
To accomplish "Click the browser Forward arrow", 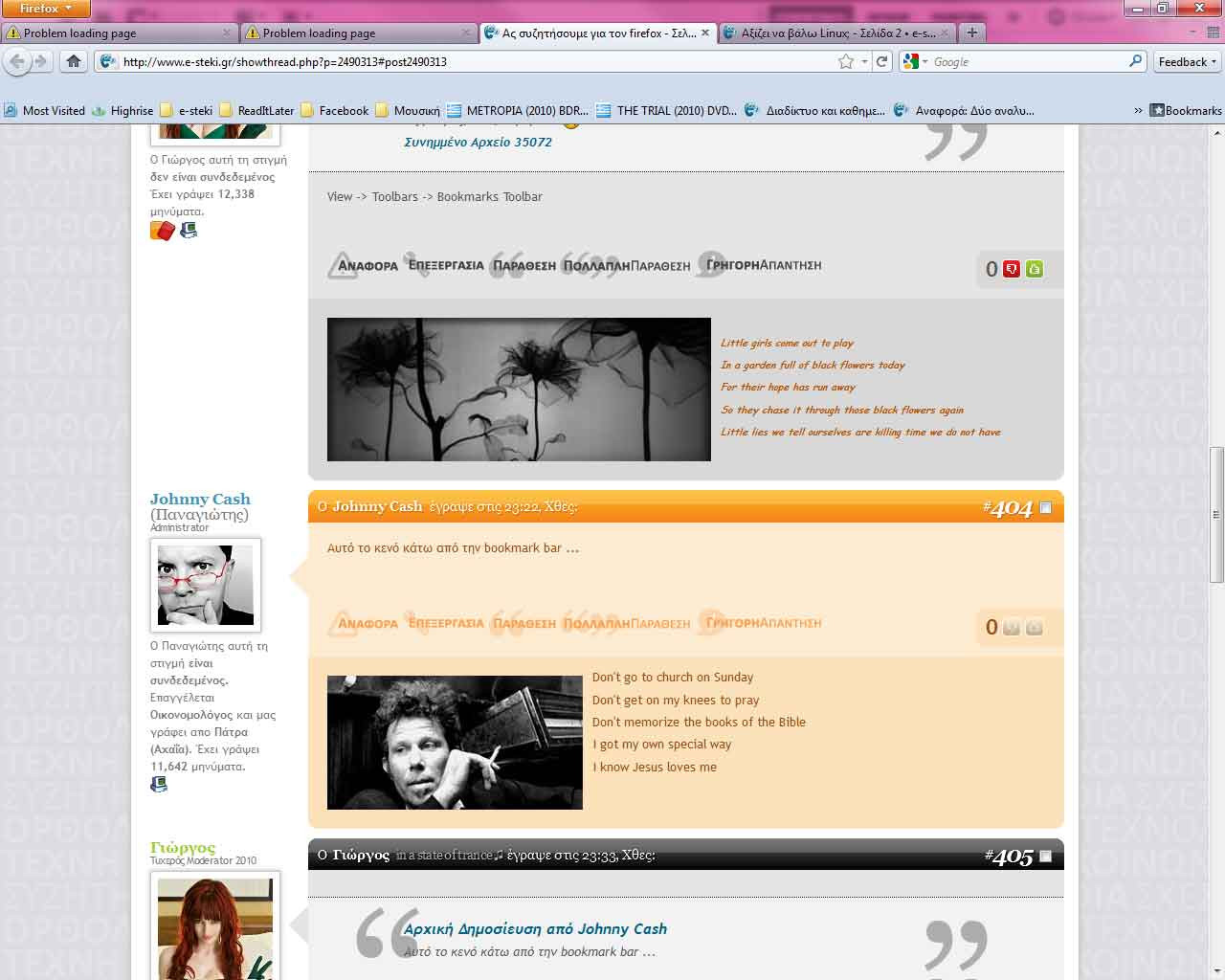I will point(40,61).
